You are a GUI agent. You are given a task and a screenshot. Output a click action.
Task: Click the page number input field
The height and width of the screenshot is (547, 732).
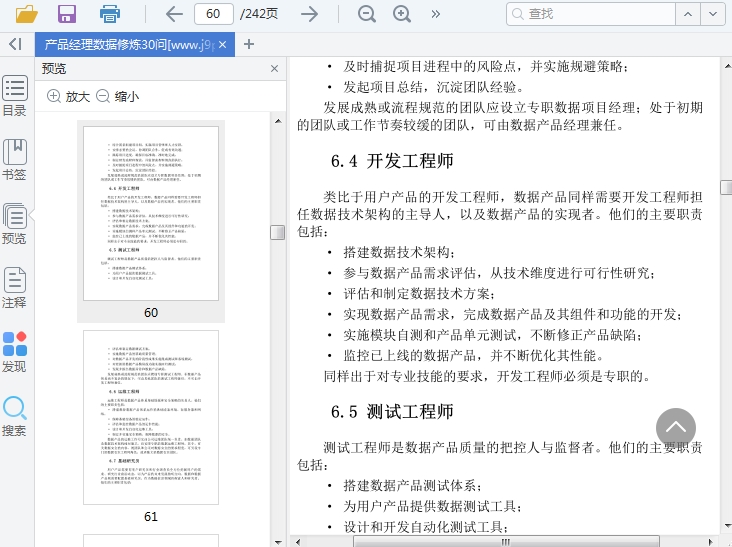point(213,14)
